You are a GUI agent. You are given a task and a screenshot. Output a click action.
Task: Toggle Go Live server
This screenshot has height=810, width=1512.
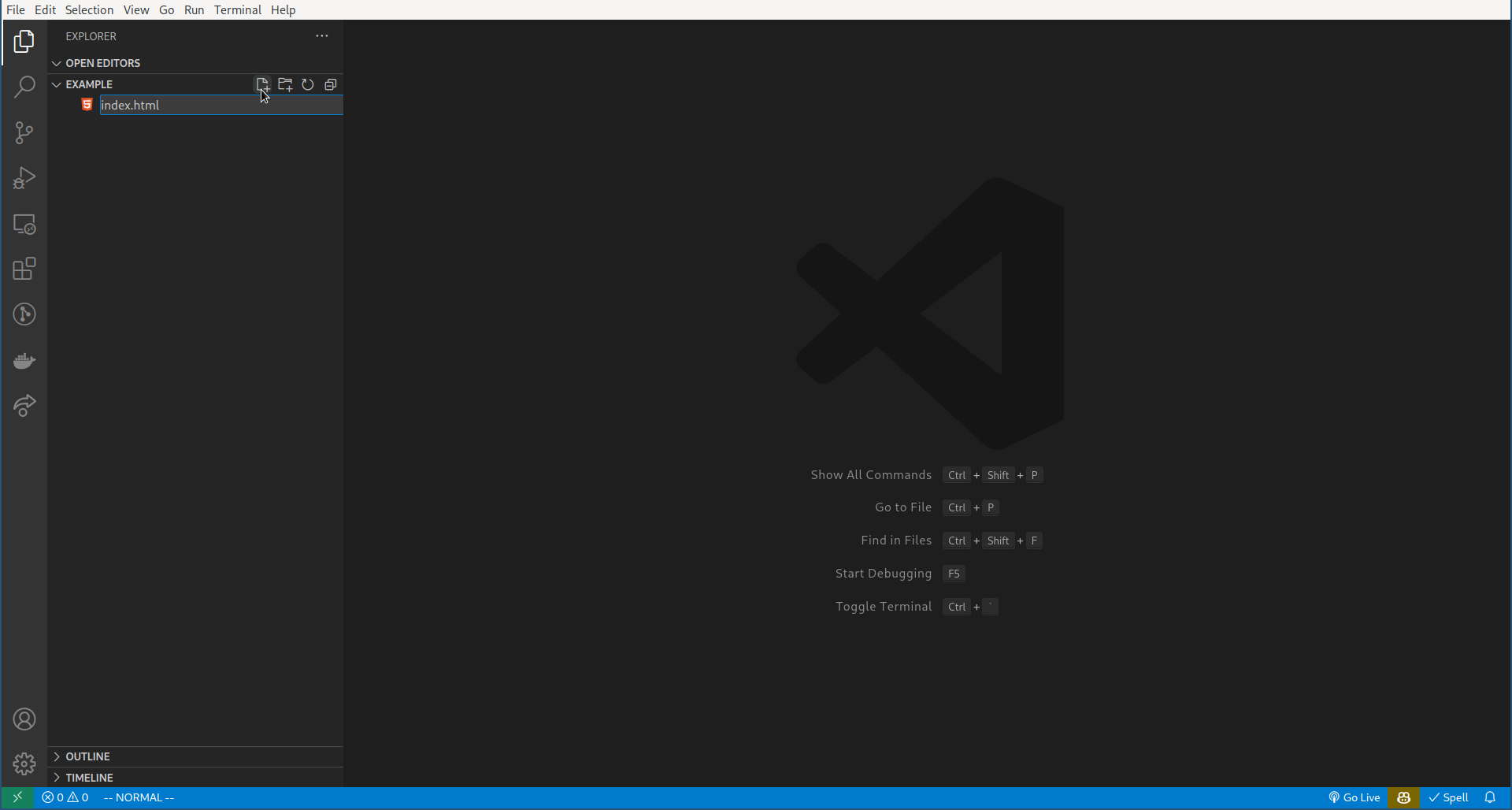click(x=1354, y=797)
